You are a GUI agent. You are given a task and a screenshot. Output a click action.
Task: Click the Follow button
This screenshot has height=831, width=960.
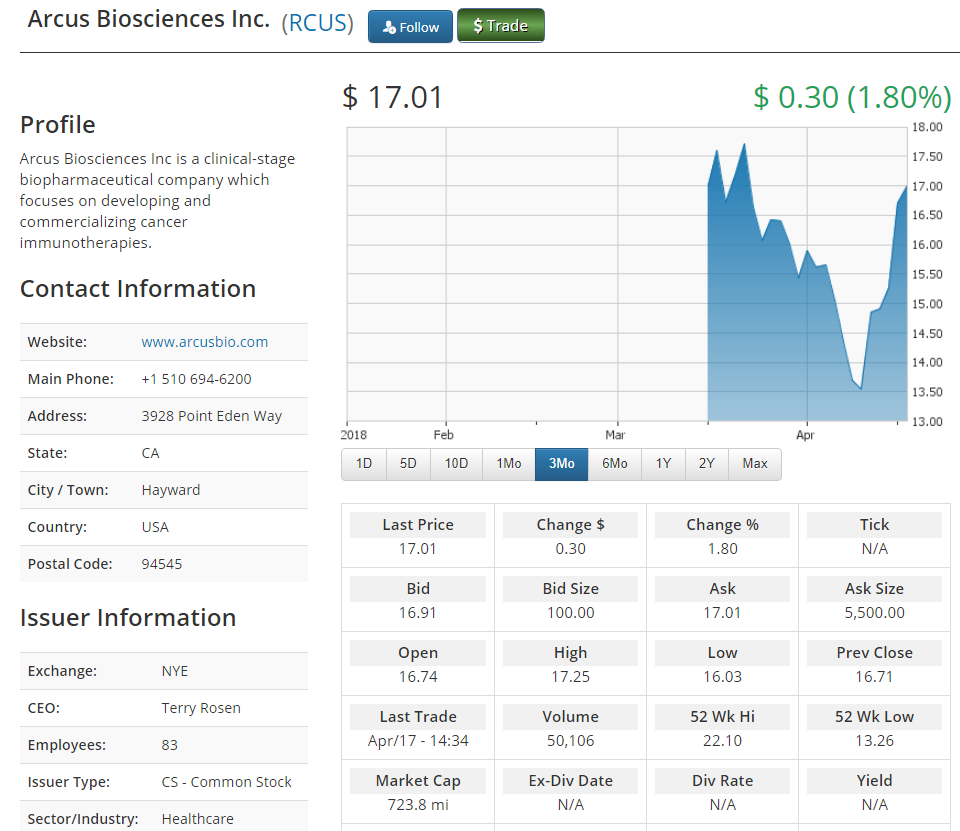click(x=410, y=26)
